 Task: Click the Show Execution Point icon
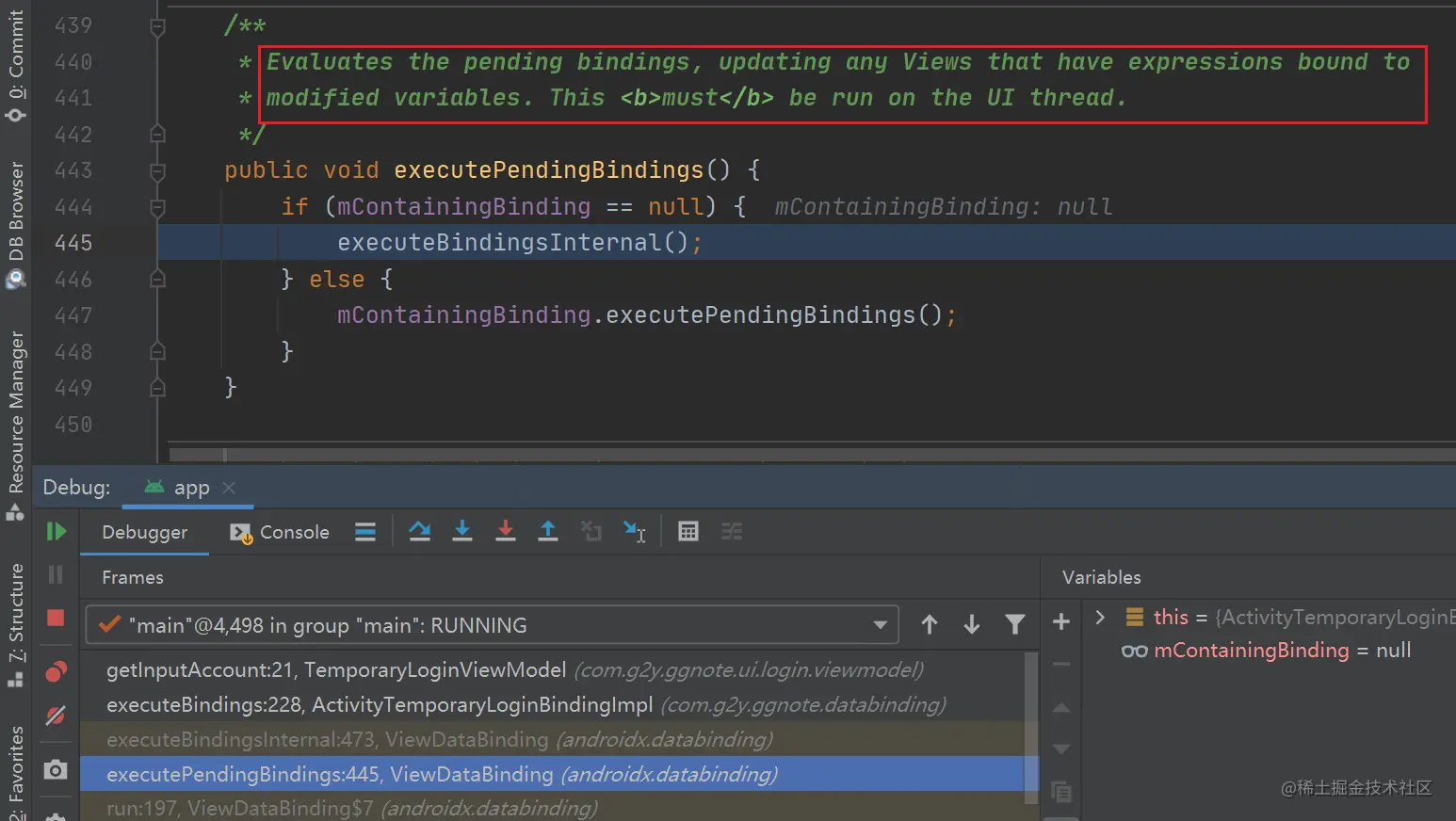[x=365, y=532]
